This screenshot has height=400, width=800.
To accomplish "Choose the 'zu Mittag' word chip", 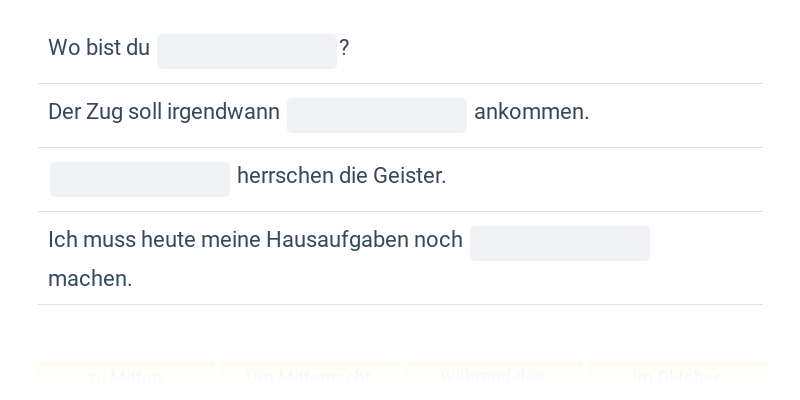I will (x=125, y=378).
